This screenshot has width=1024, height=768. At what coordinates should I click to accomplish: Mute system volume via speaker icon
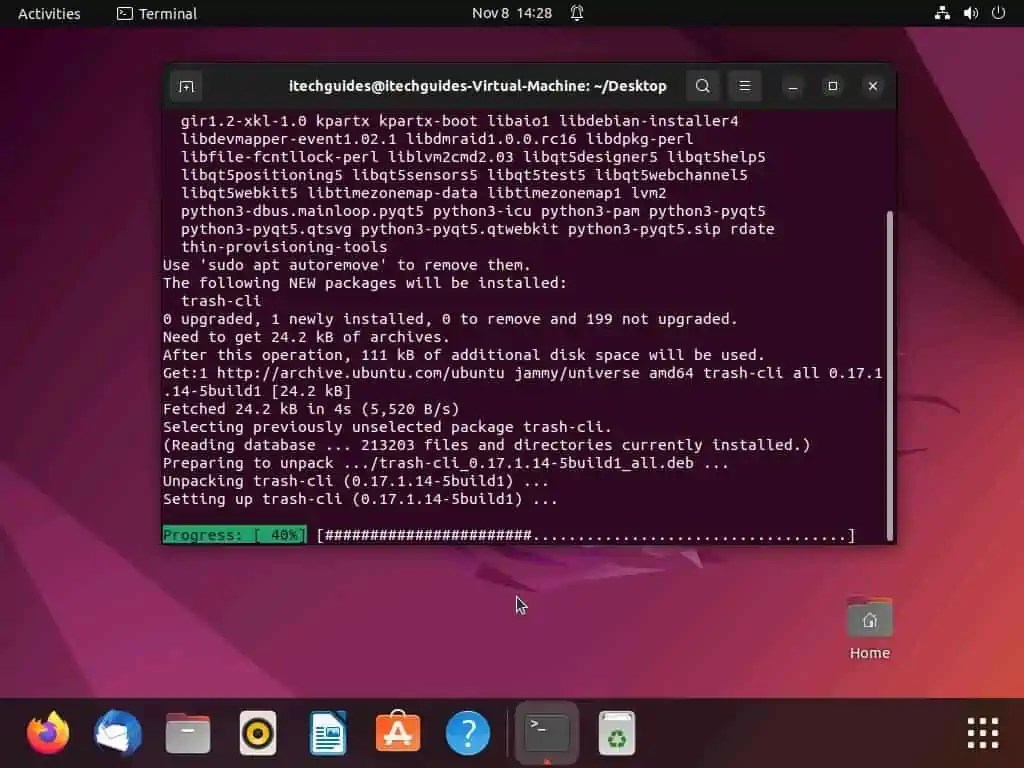tap(969, 13)
